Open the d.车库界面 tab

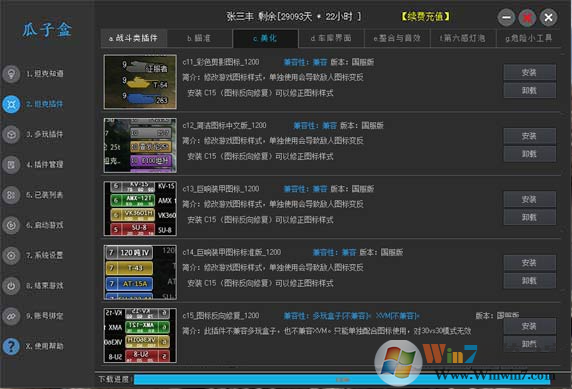331,38
